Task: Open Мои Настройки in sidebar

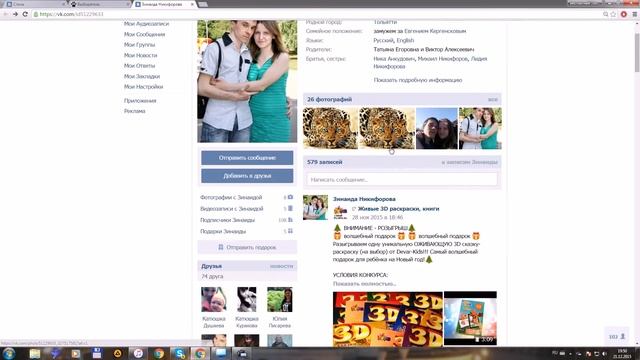Action: tap(143, 87)
